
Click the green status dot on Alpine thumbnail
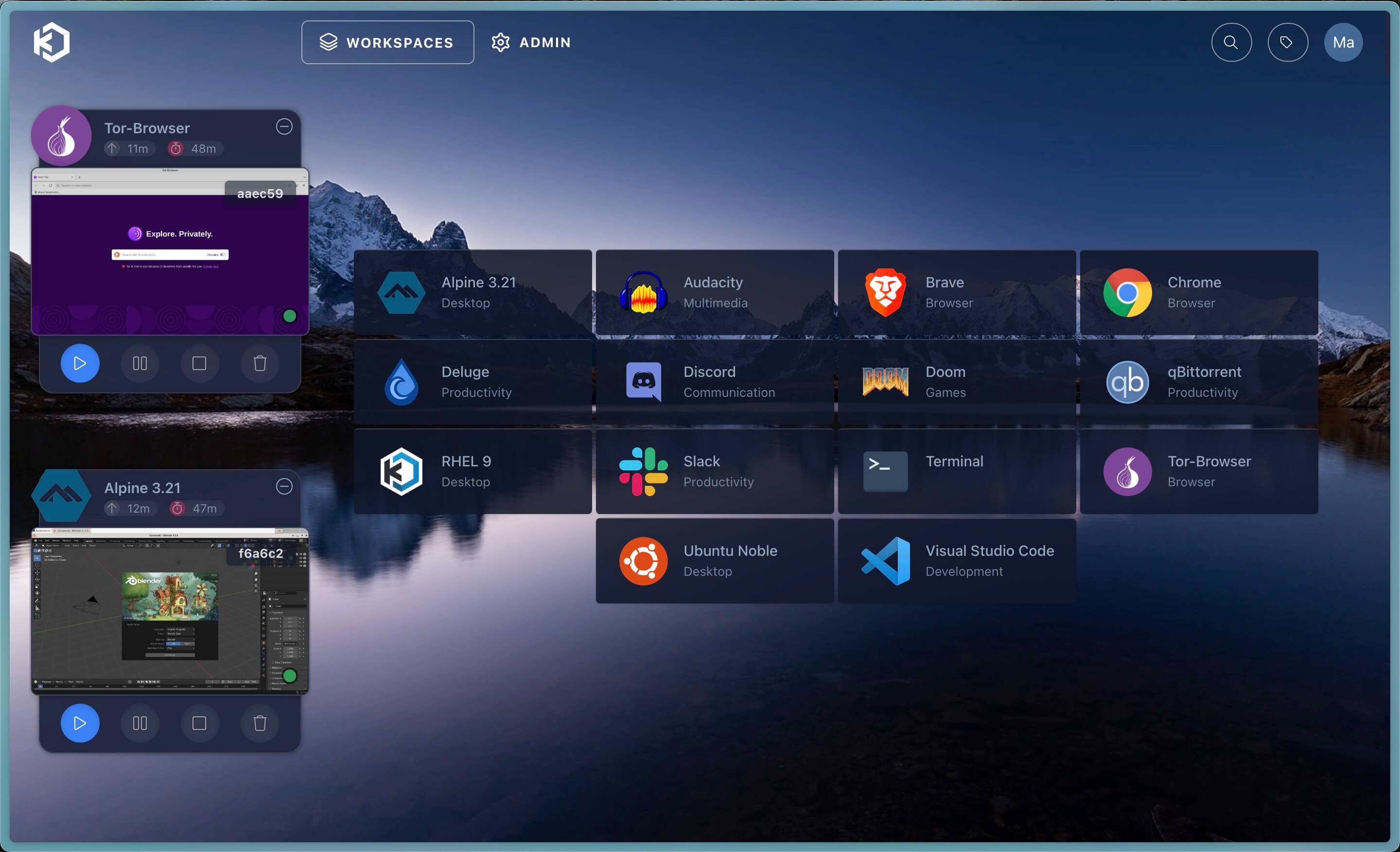click(x=289, y=676)
